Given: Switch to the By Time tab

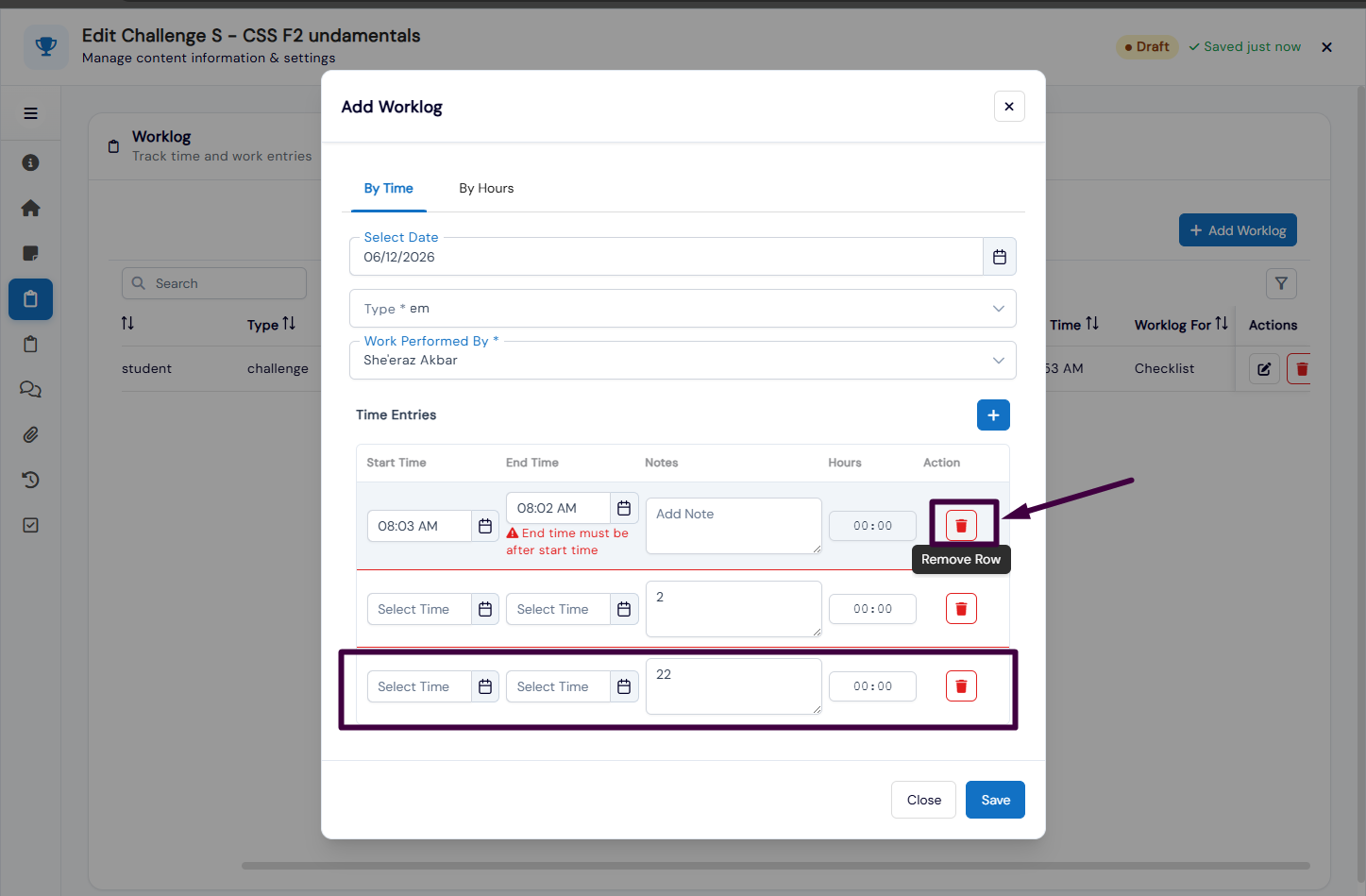Looking at the screenshot, I should [389, 189].
